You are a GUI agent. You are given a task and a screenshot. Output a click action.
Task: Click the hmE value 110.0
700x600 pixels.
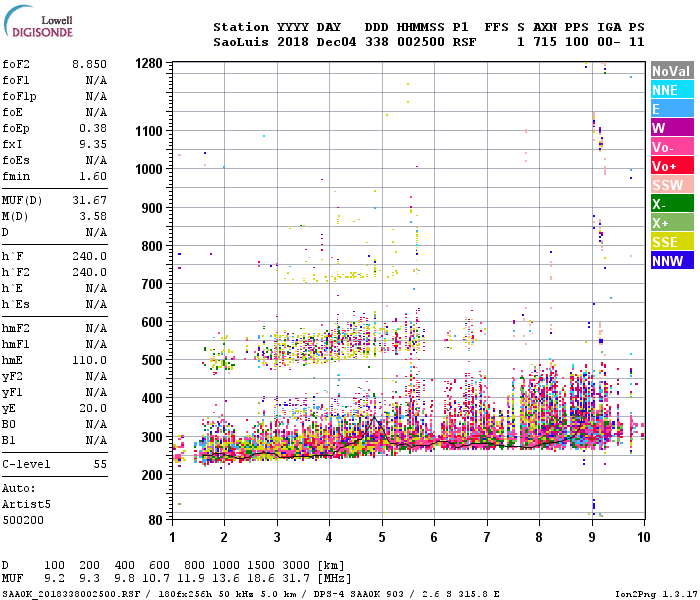pyautogui.click(x=89, y=360)
